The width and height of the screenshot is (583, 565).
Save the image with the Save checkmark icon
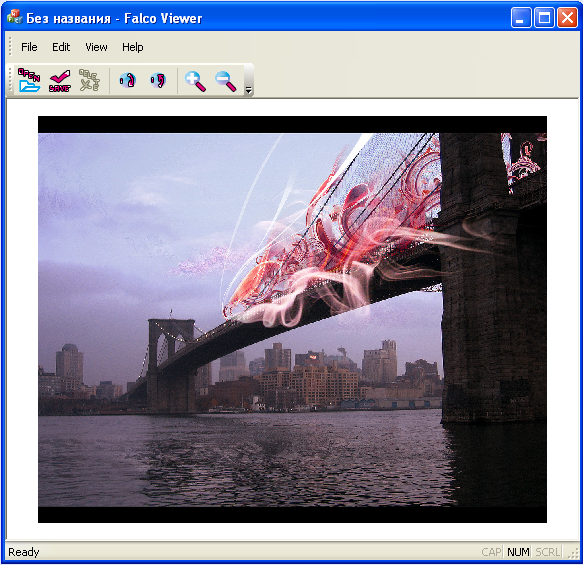59,80
